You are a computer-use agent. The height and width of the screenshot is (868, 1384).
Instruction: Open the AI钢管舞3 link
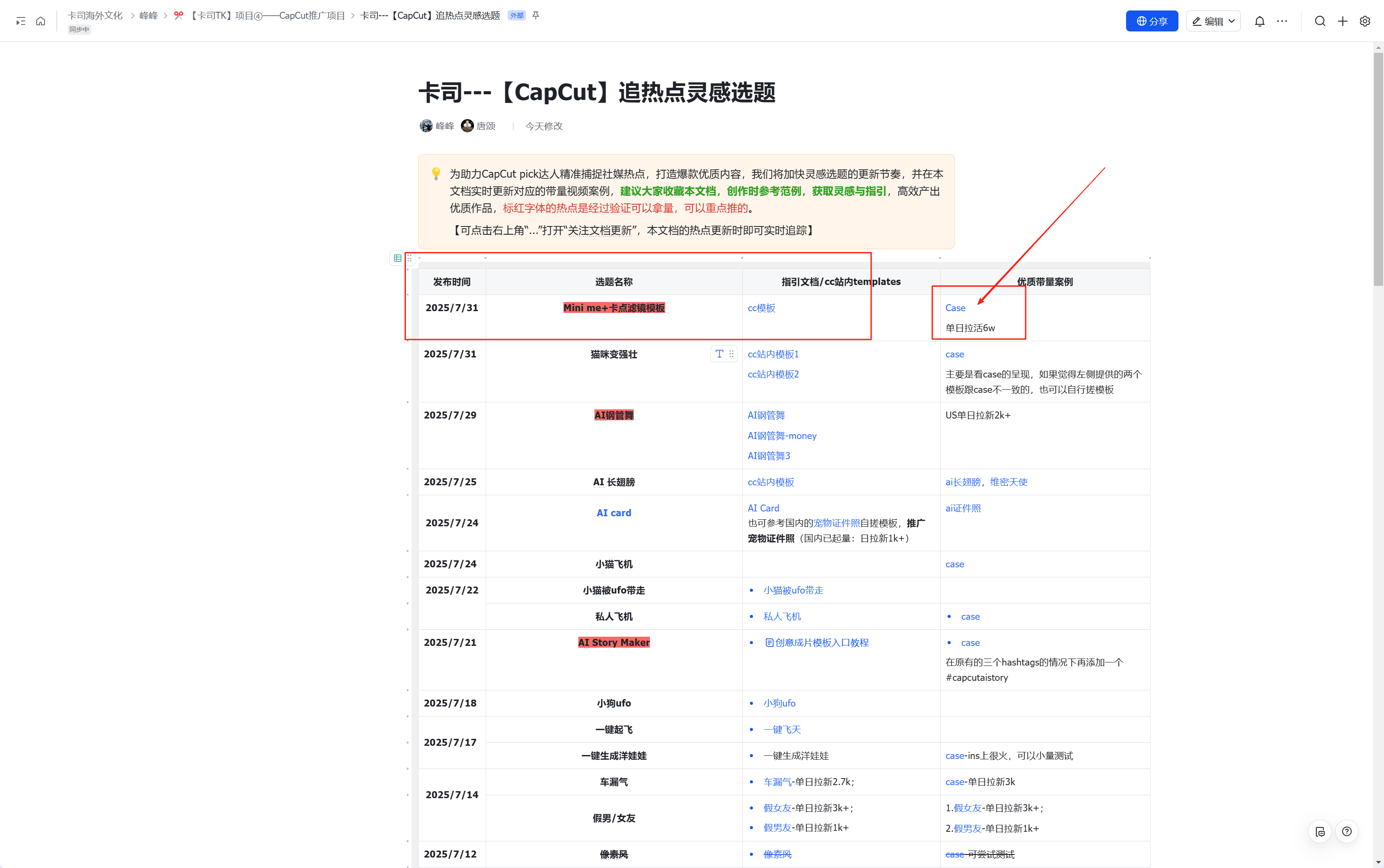(x=769, y=456)
